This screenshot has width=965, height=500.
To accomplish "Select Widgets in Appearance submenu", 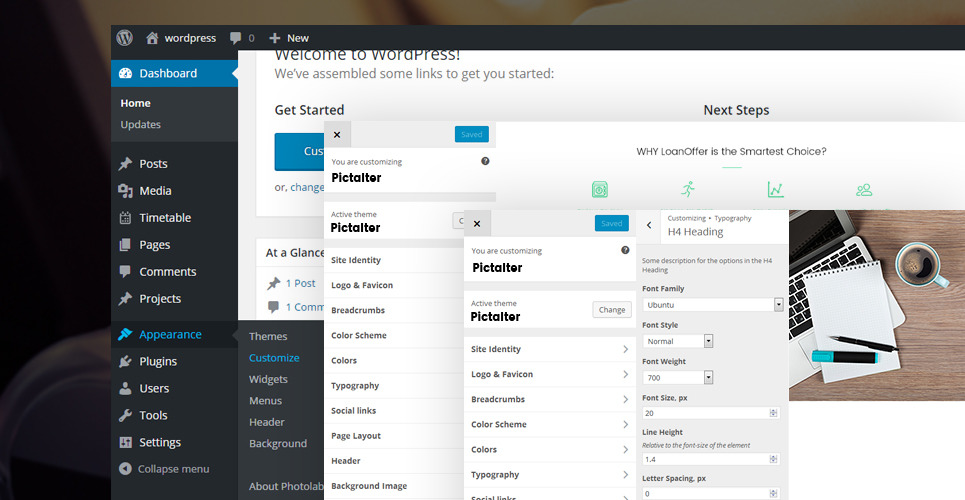I will (268, 380).
